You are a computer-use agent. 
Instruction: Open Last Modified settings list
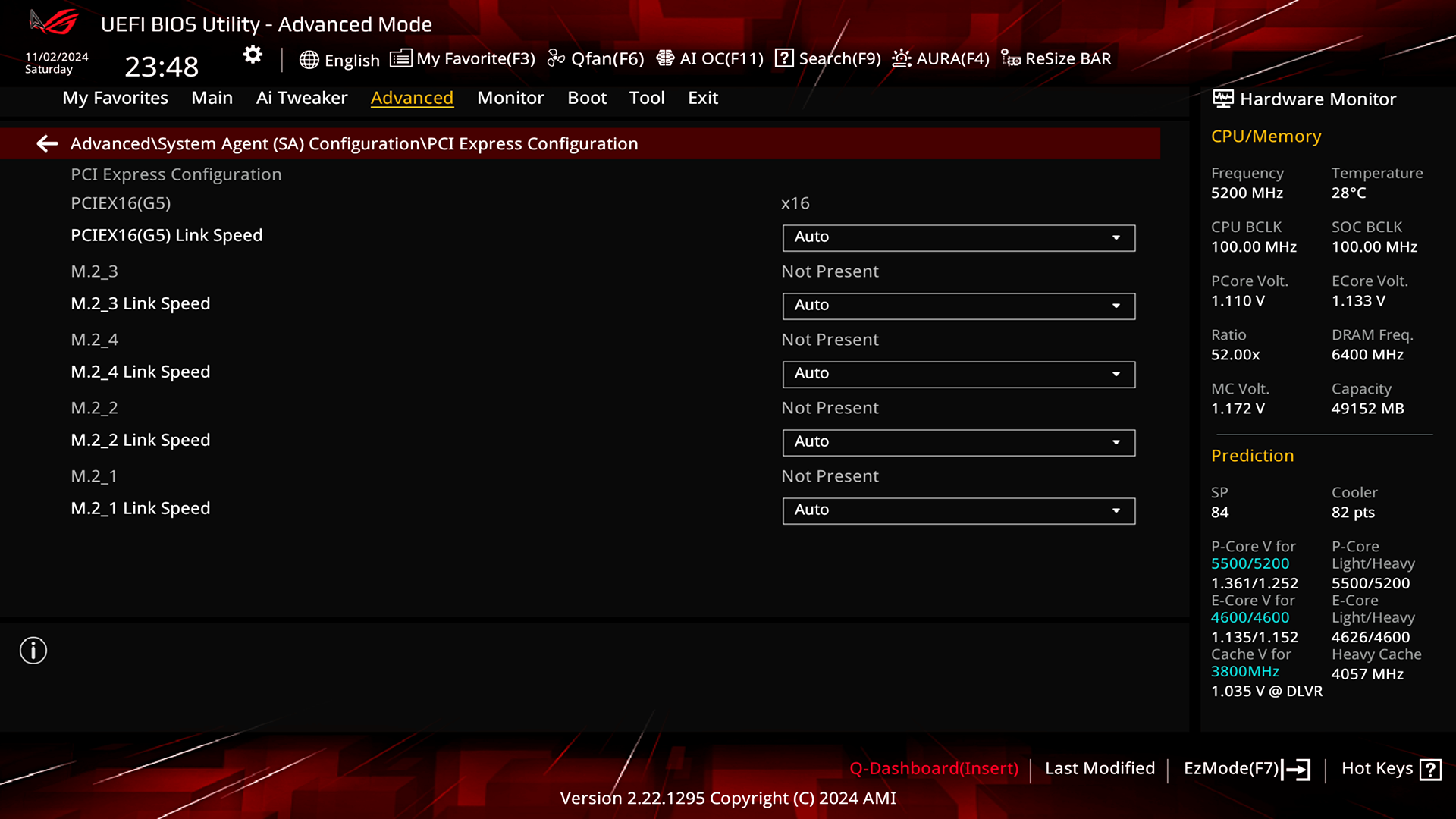point(1100,768)
